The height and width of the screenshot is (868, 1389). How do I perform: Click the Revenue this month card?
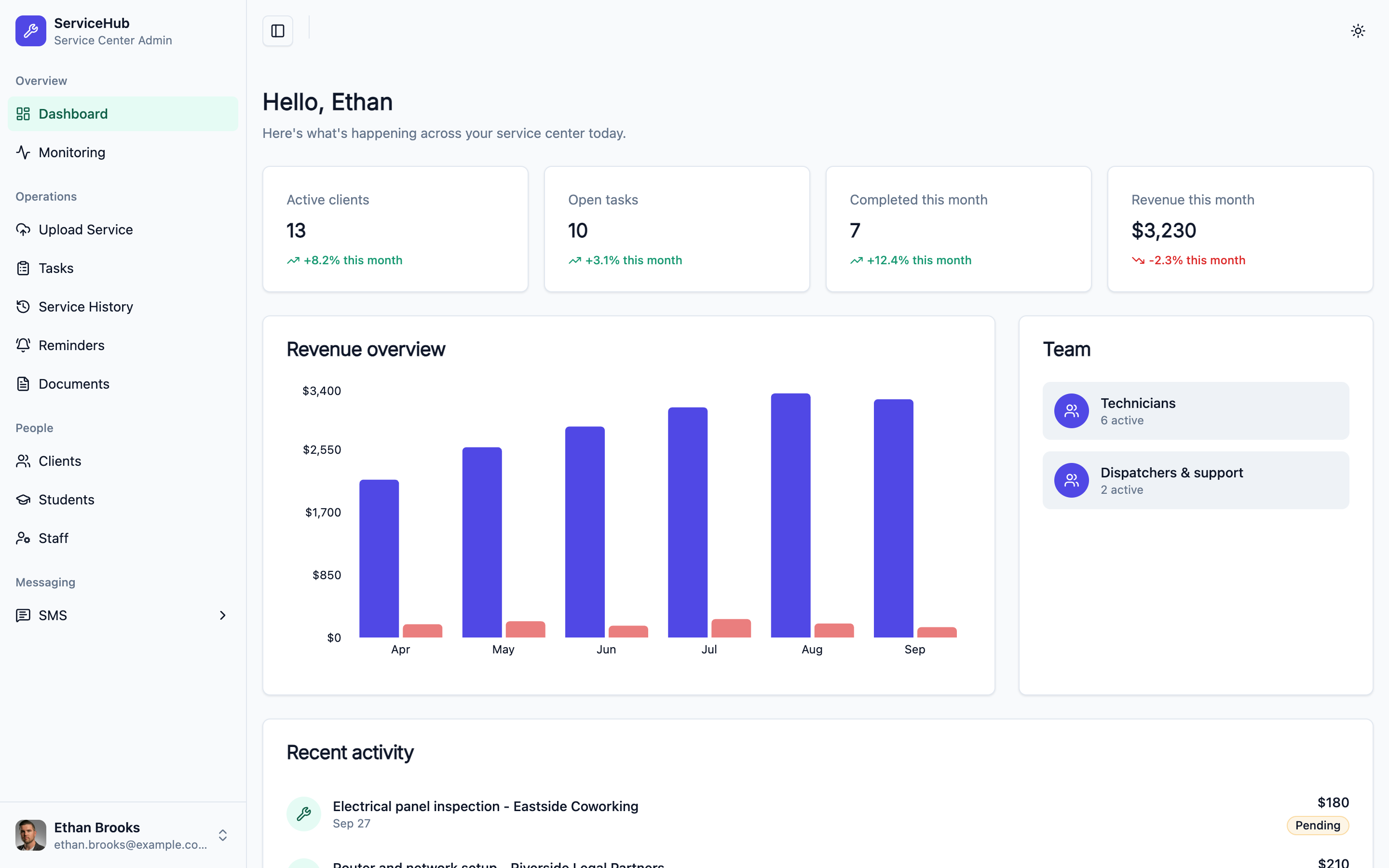click(x=1240, y=229)
